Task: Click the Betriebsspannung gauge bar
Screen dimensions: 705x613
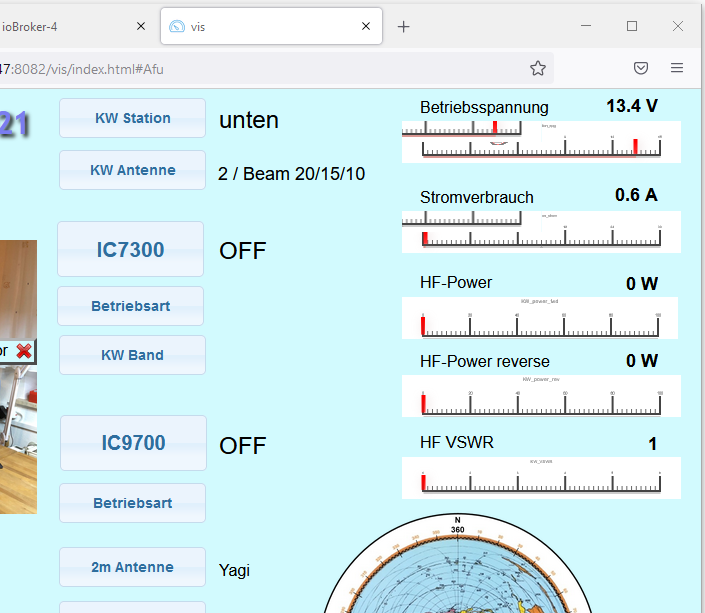Action: click(x=541, y=142)
